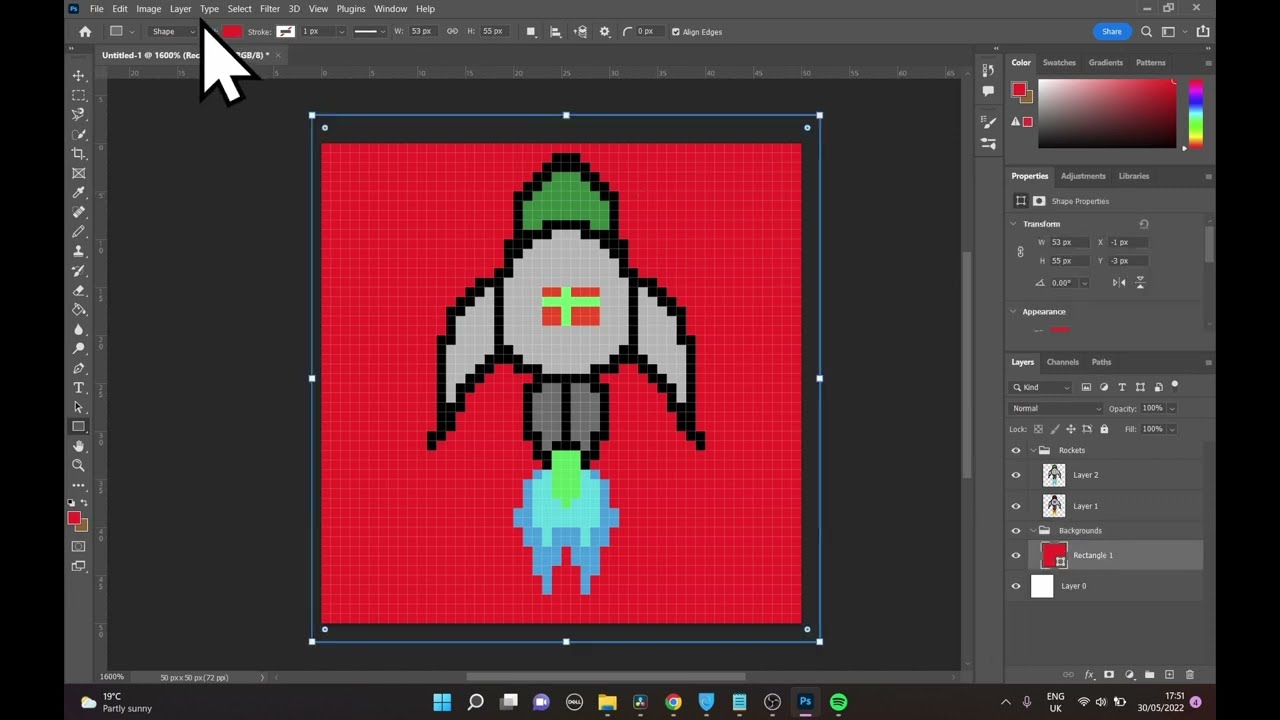
Task: Open the Fill percentage dropdown arrow
Action: [1172, 429]
